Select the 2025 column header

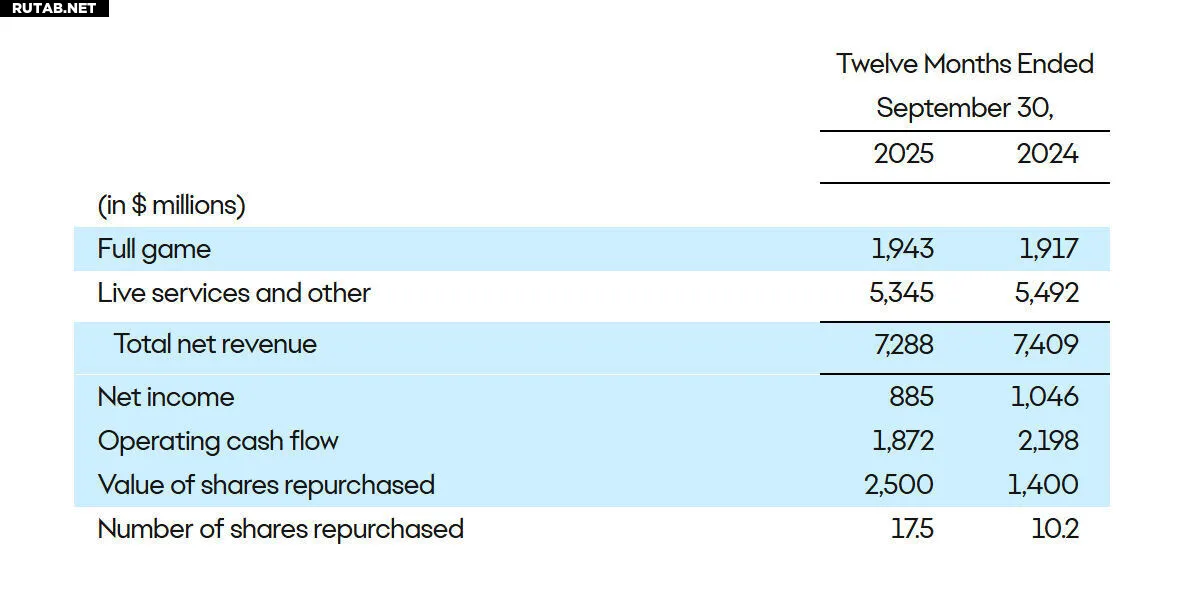coord(903,154)
